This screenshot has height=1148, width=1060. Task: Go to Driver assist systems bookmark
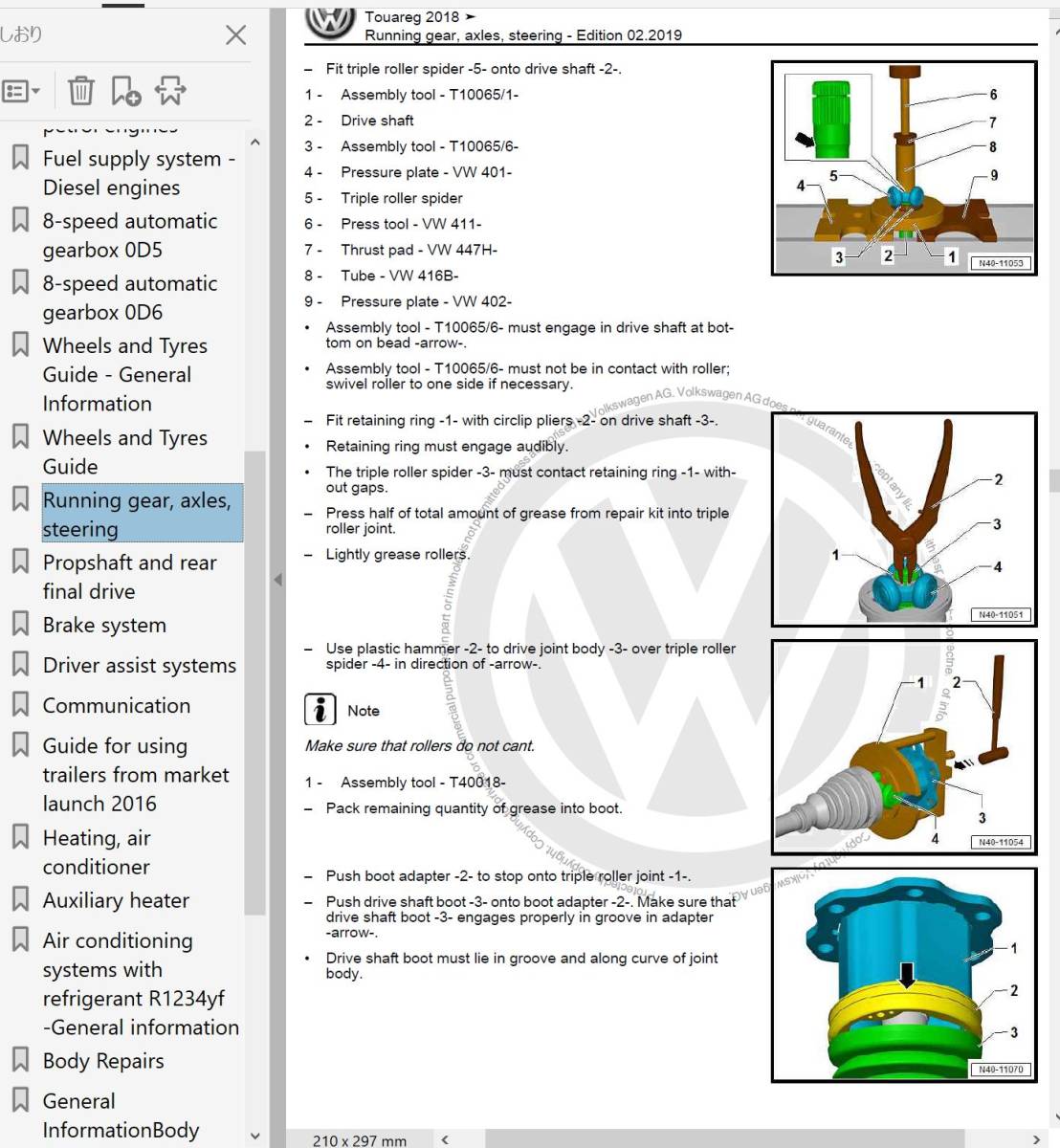[x=139, y=665]
